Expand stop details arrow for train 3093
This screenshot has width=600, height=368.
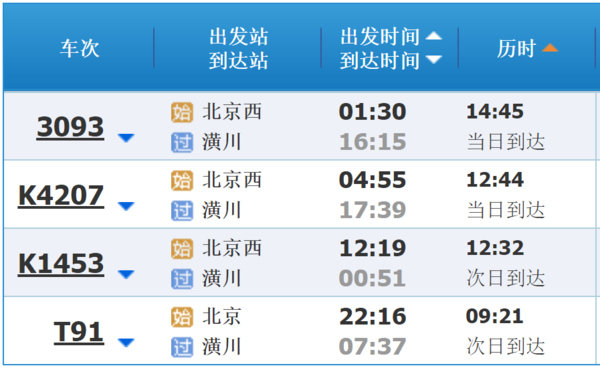click(x=126, y=138)
